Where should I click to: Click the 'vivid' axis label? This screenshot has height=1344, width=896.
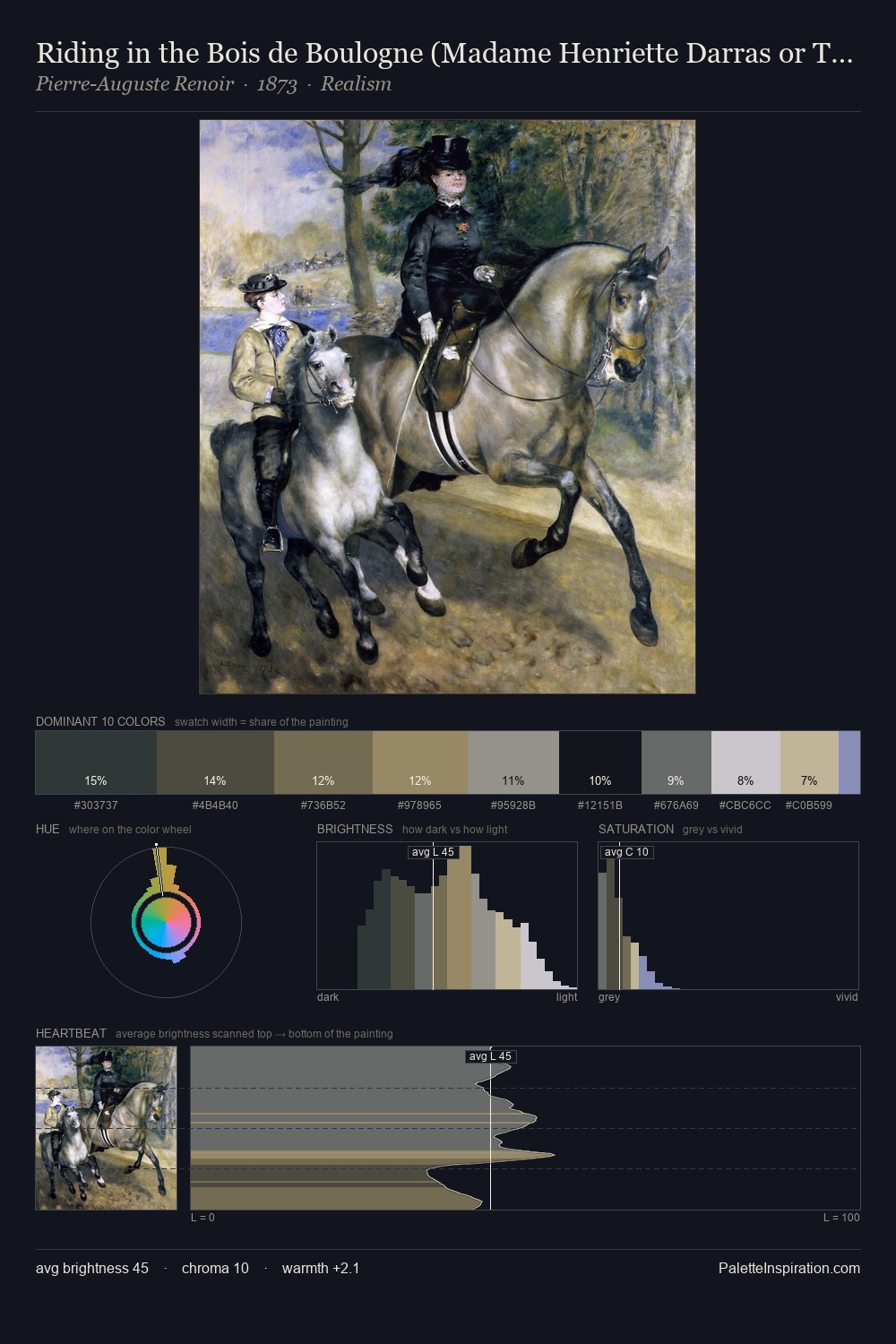pos(847,997)
